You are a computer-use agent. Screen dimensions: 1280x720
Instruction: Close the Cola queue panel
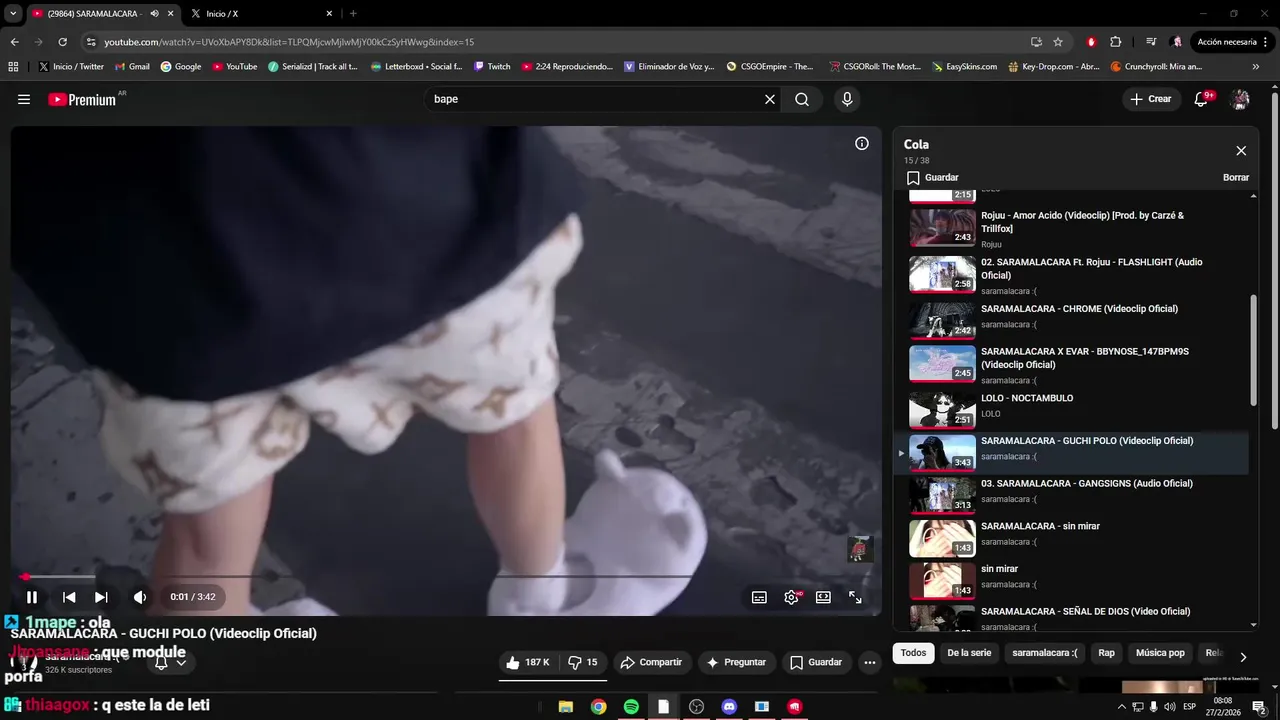click(1241, 151)
